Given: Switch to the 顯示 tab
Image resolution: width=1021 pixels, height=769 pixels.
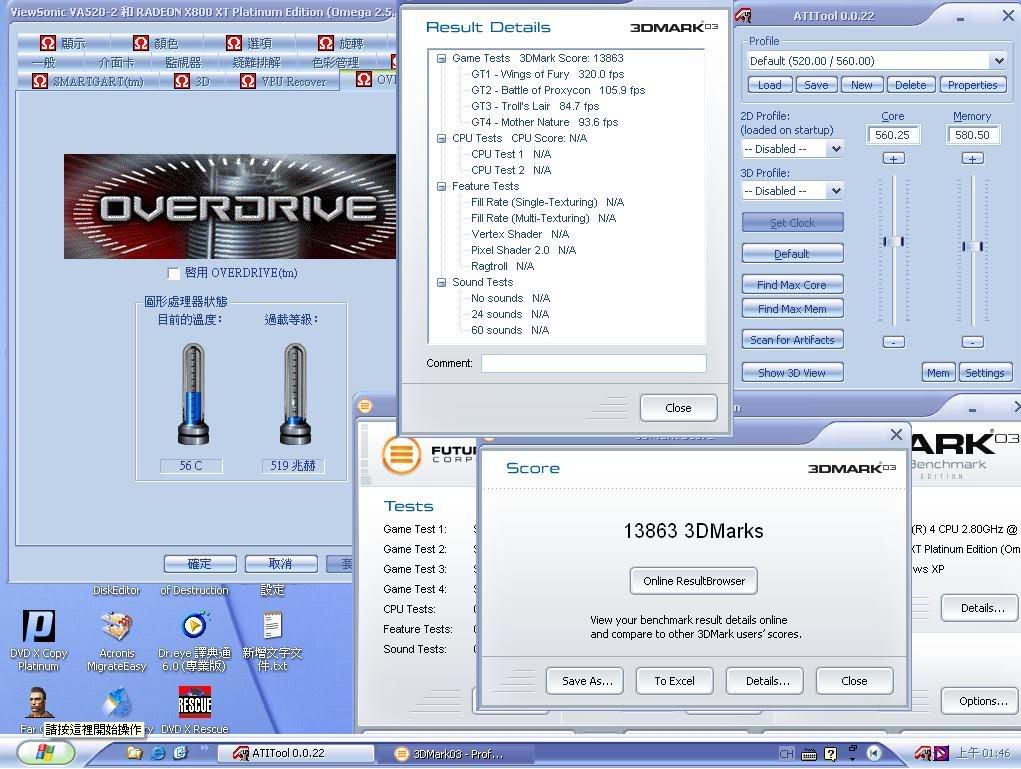Looking at the screenshot, I should pos(63,43).
